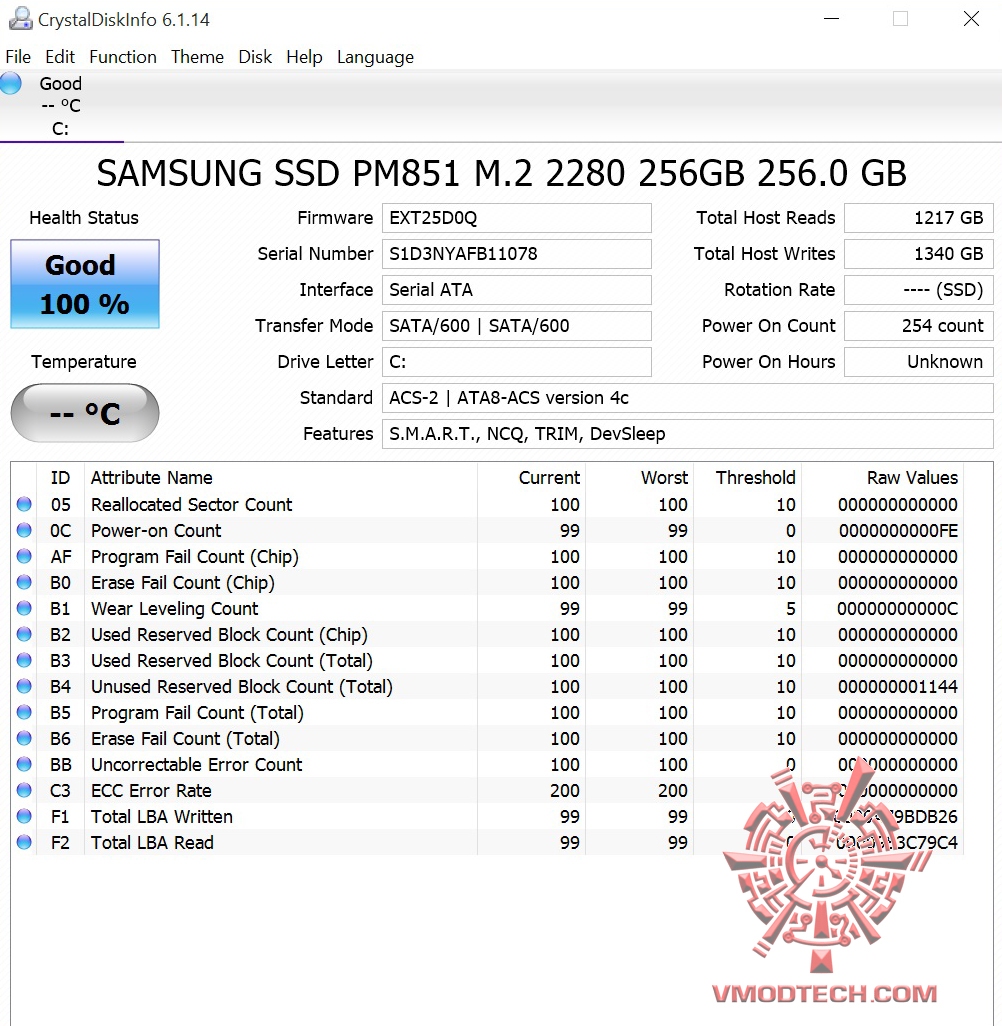Select the Power-on Count attribute name
This screenshot has height=1026, width=1002.
tap(156, 531)
